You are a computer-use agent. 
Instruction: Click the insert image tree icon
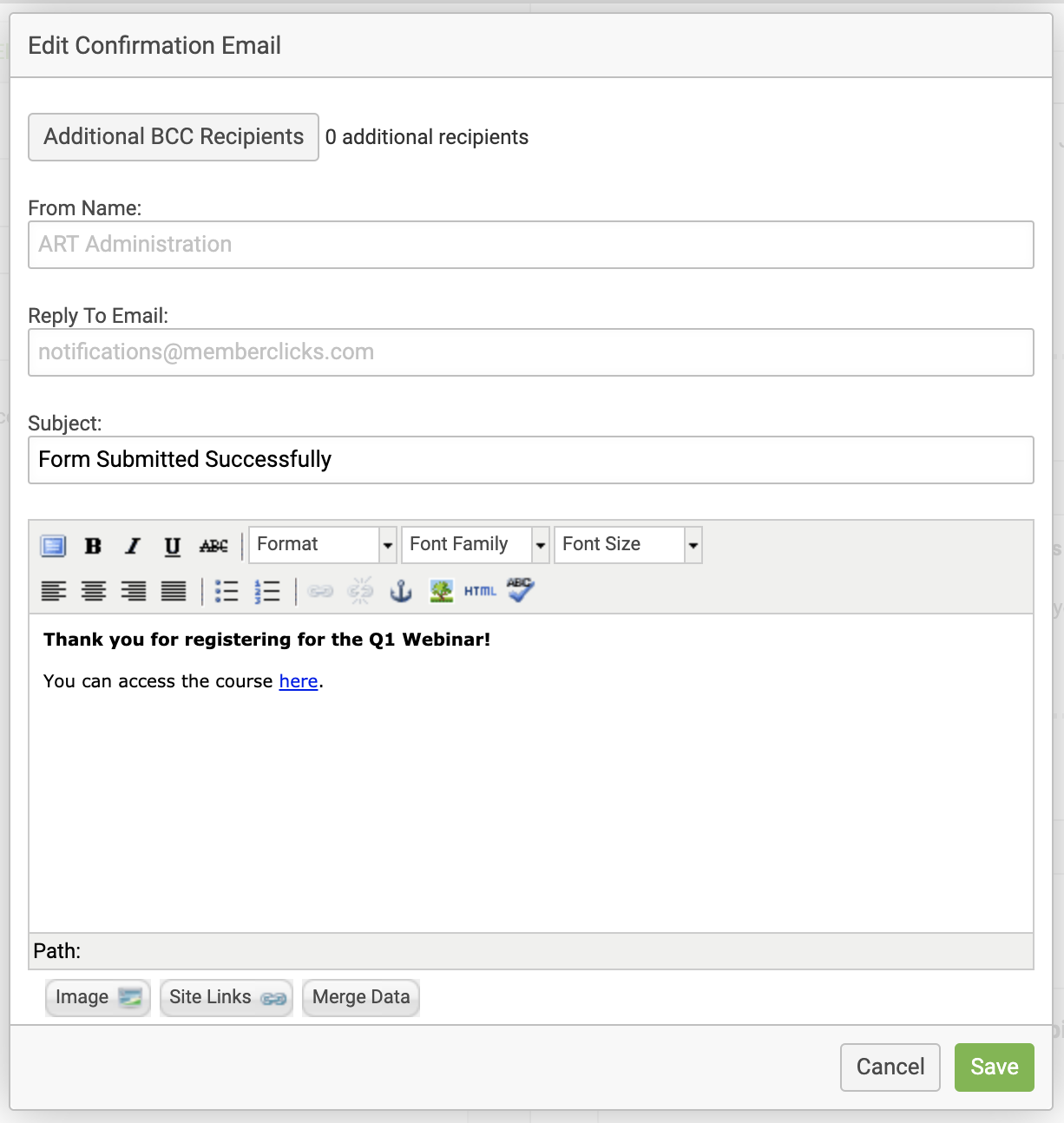click(x=442, y=592)
